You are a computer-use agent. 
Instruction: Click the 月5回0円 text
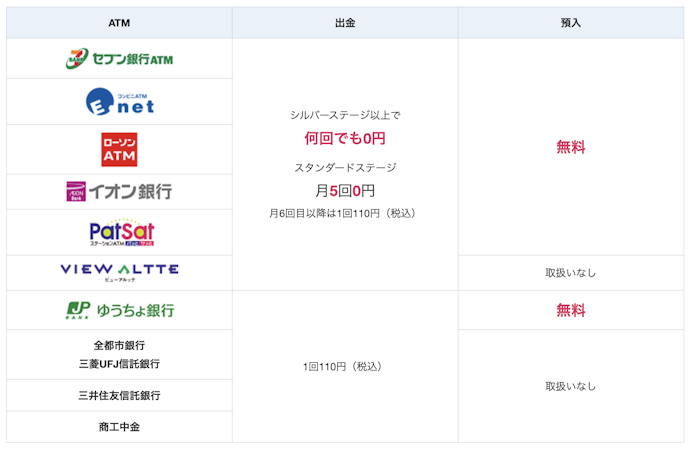coord(345,191)
